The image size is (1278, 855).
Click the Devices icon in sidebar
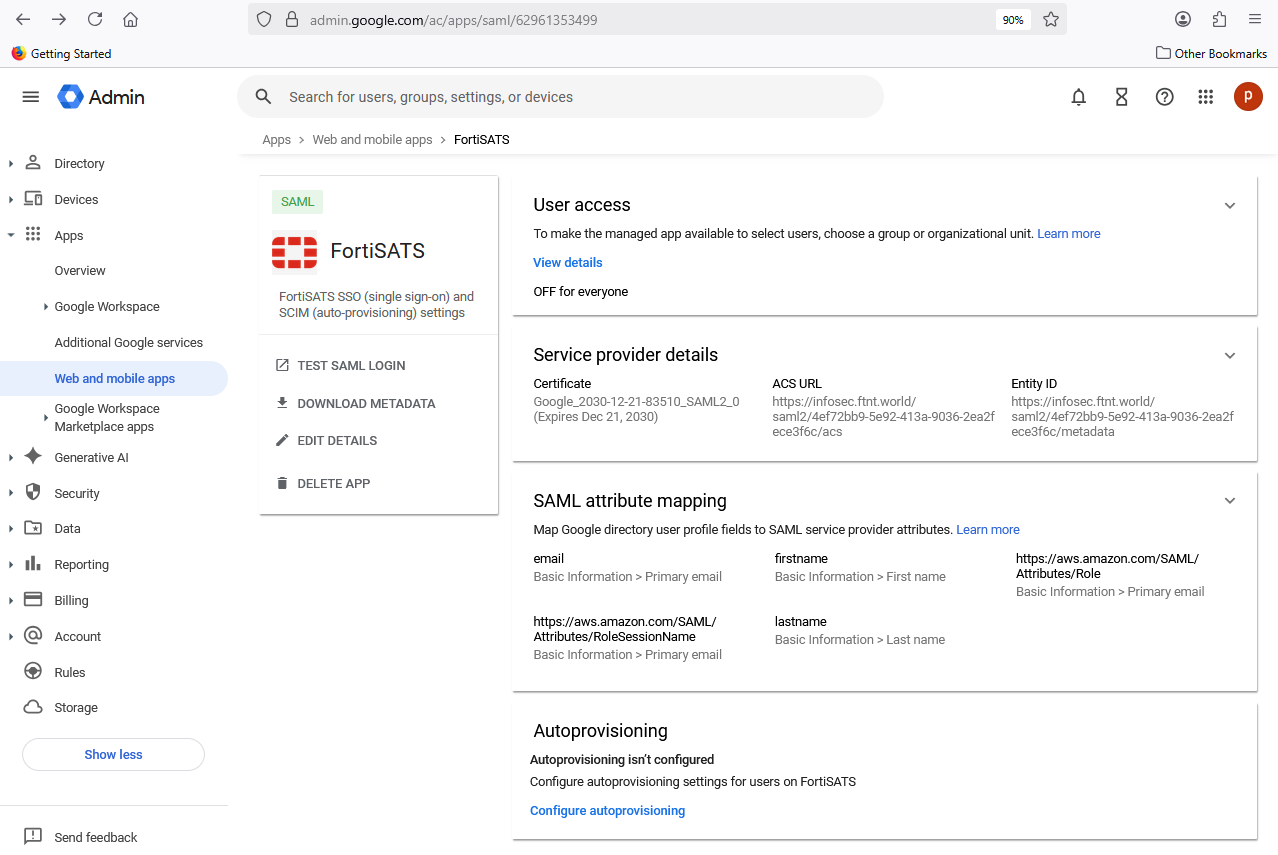[x=33, y=199]
